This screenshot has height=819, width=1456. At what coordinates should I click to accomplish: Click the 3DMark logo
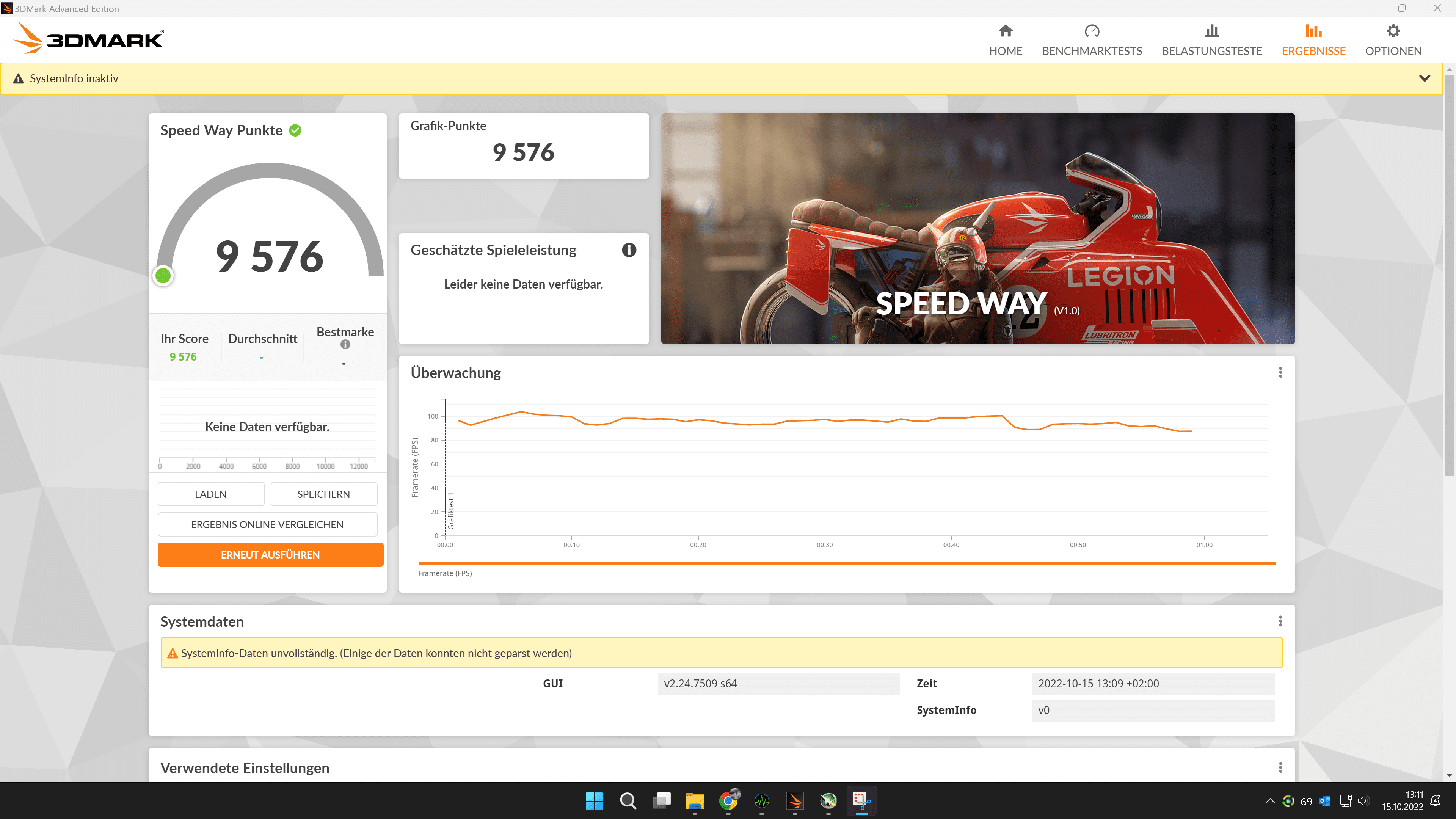click(x=88, y=38)
